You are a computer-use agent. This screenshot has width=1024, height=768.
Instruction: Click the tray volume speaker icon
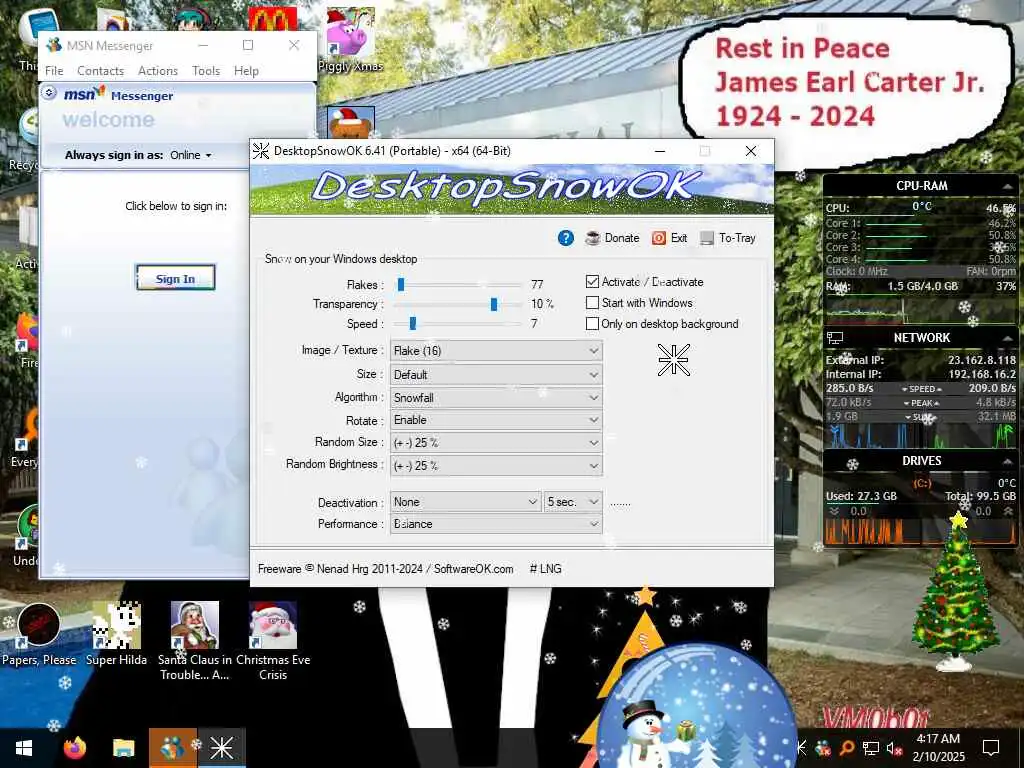[893, 748]
